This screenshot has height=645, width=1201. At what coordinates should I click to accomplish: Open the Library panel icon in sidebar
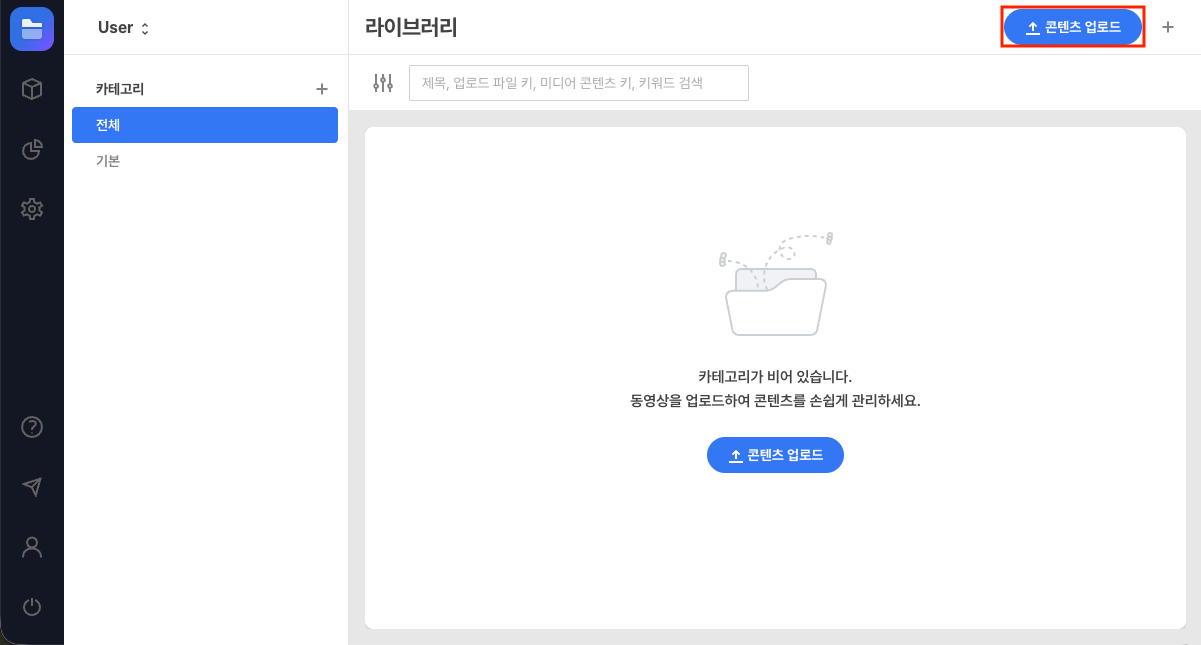tap(32, 28)
